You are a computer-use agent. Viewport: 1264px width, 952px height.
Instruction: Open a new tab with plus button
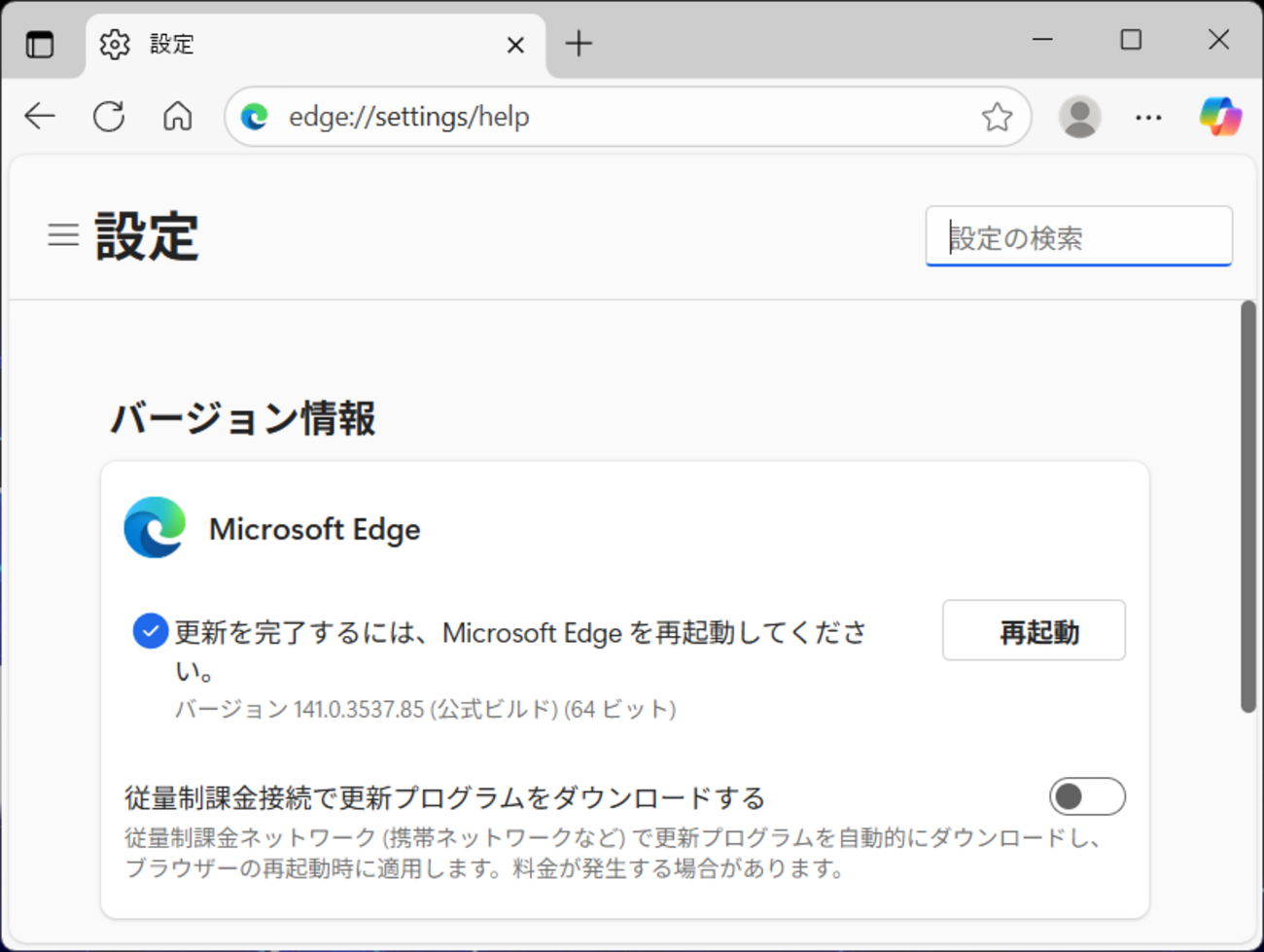[579, 44]
